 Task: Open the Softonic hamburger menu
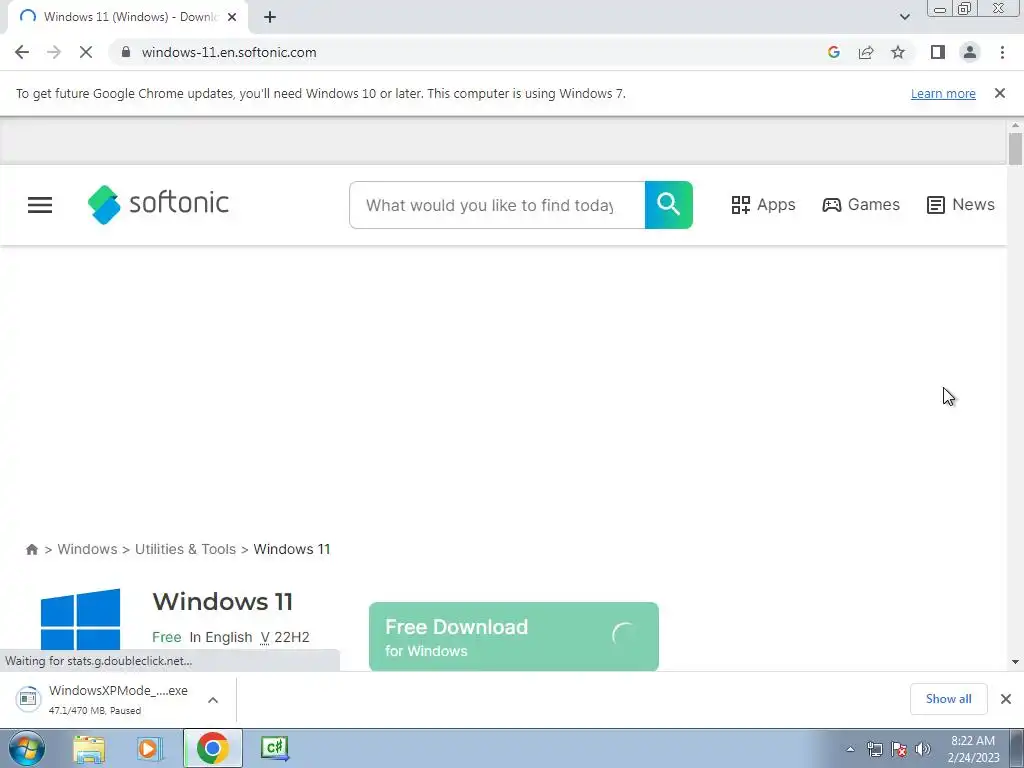pos(40,205)
